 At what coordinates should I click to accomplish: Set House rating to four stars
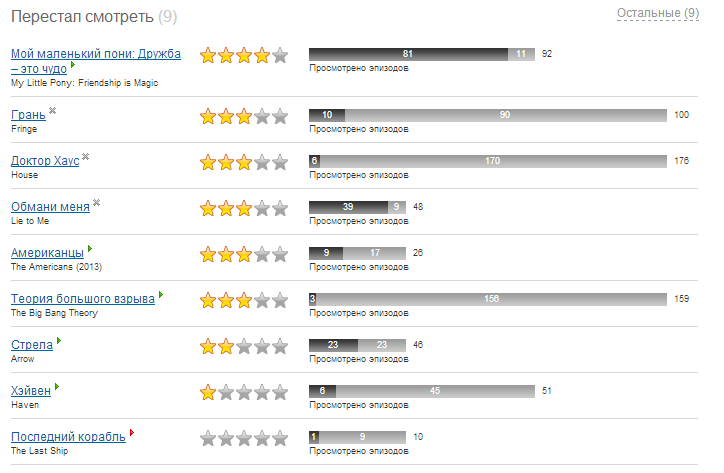(x=262, y=162)
